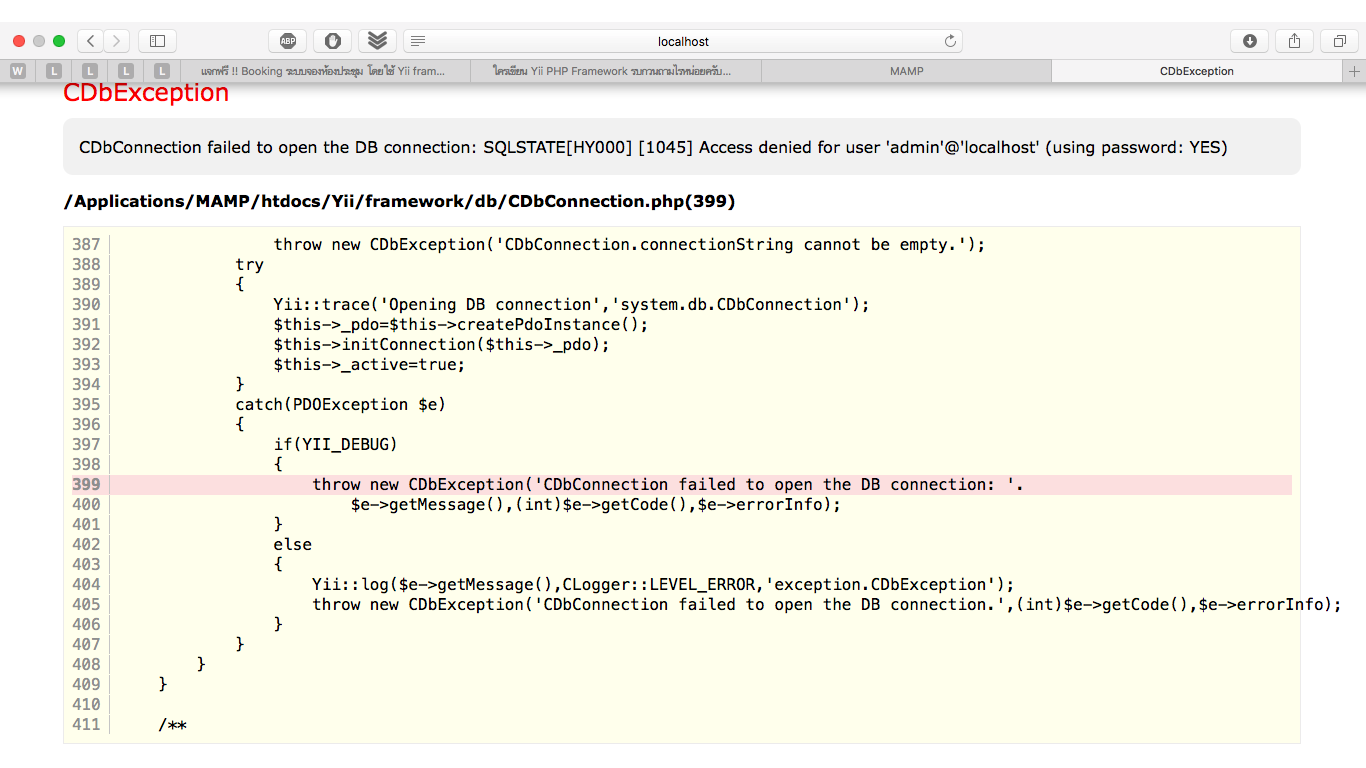Click line number 410 in the gutter

coord(86,704)
